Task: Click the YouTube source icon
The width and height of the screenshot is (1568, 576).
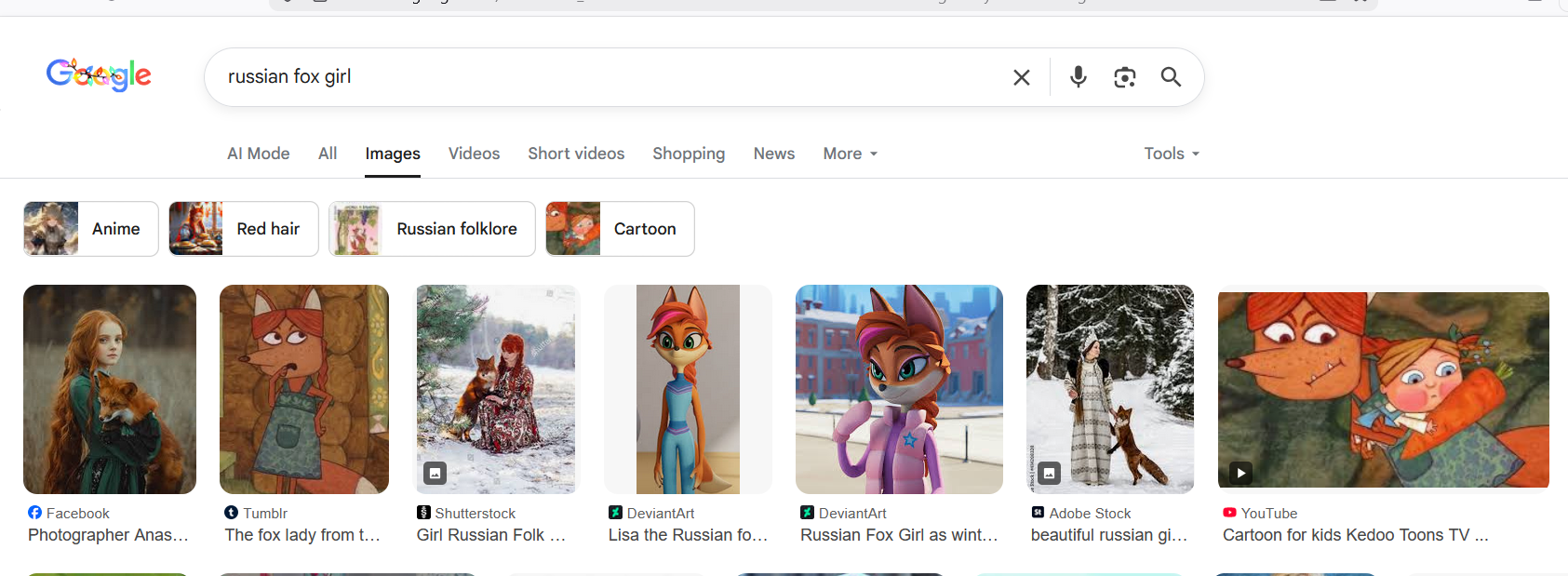Action: click(1229, 513)
